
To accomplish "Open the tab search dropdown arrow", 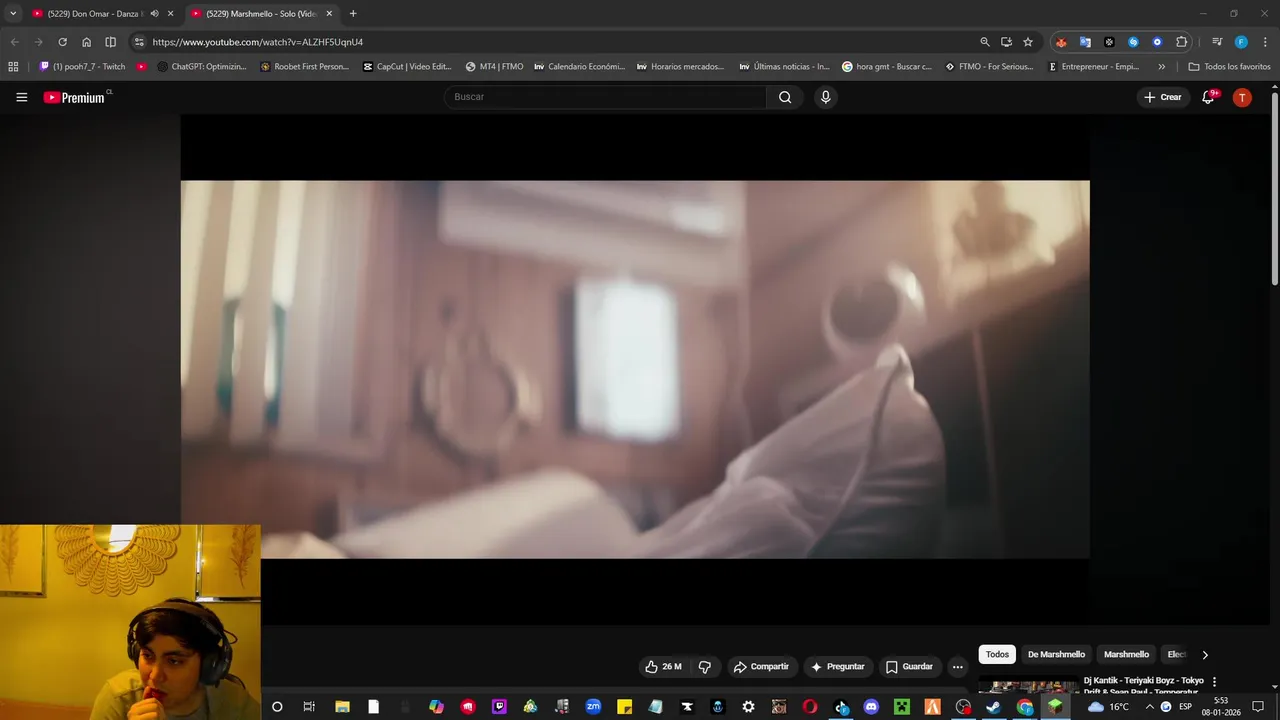I will (13, 14).
